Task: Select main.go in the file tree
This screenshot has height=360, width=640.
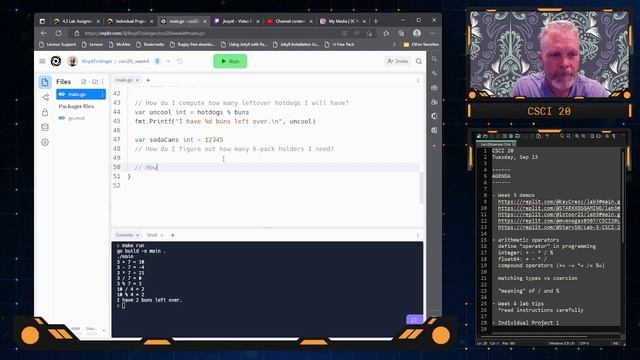Action: point(81,94)
